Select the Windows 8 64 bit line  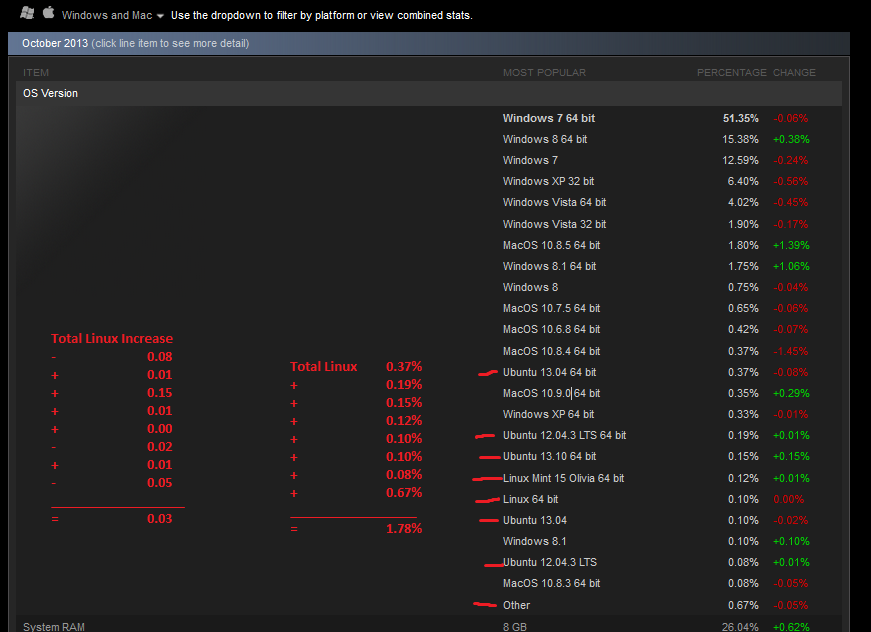tap(544, 139)
